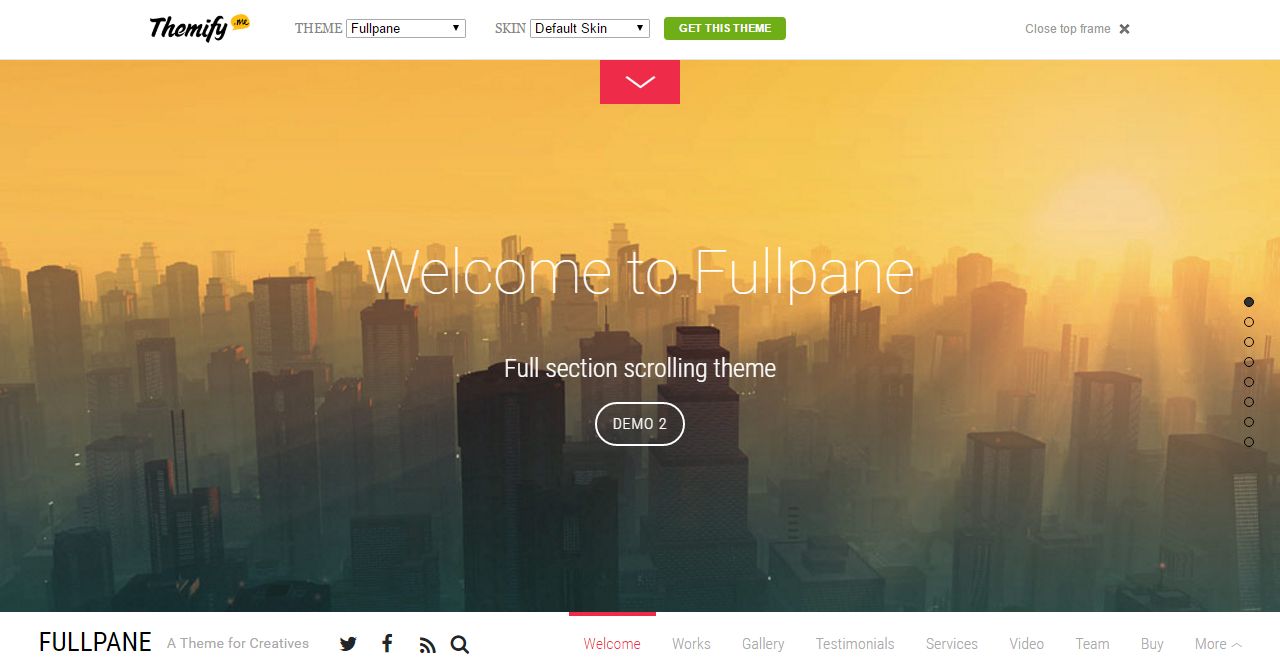Open the THEME dropdown showing Fullpane
Image resolution: width=1280 pixels, height=670 pixels.
tap(406, 28)
